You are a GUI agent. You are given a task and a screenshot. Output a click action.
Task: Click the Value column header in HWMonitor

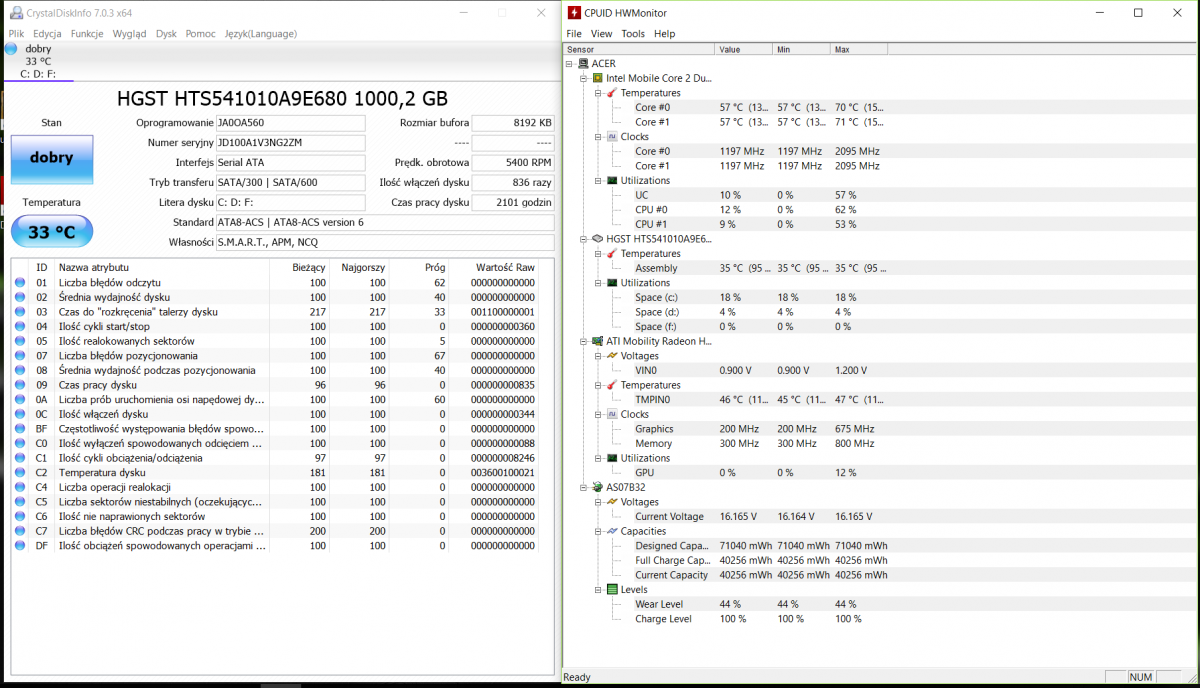point(744,49)
